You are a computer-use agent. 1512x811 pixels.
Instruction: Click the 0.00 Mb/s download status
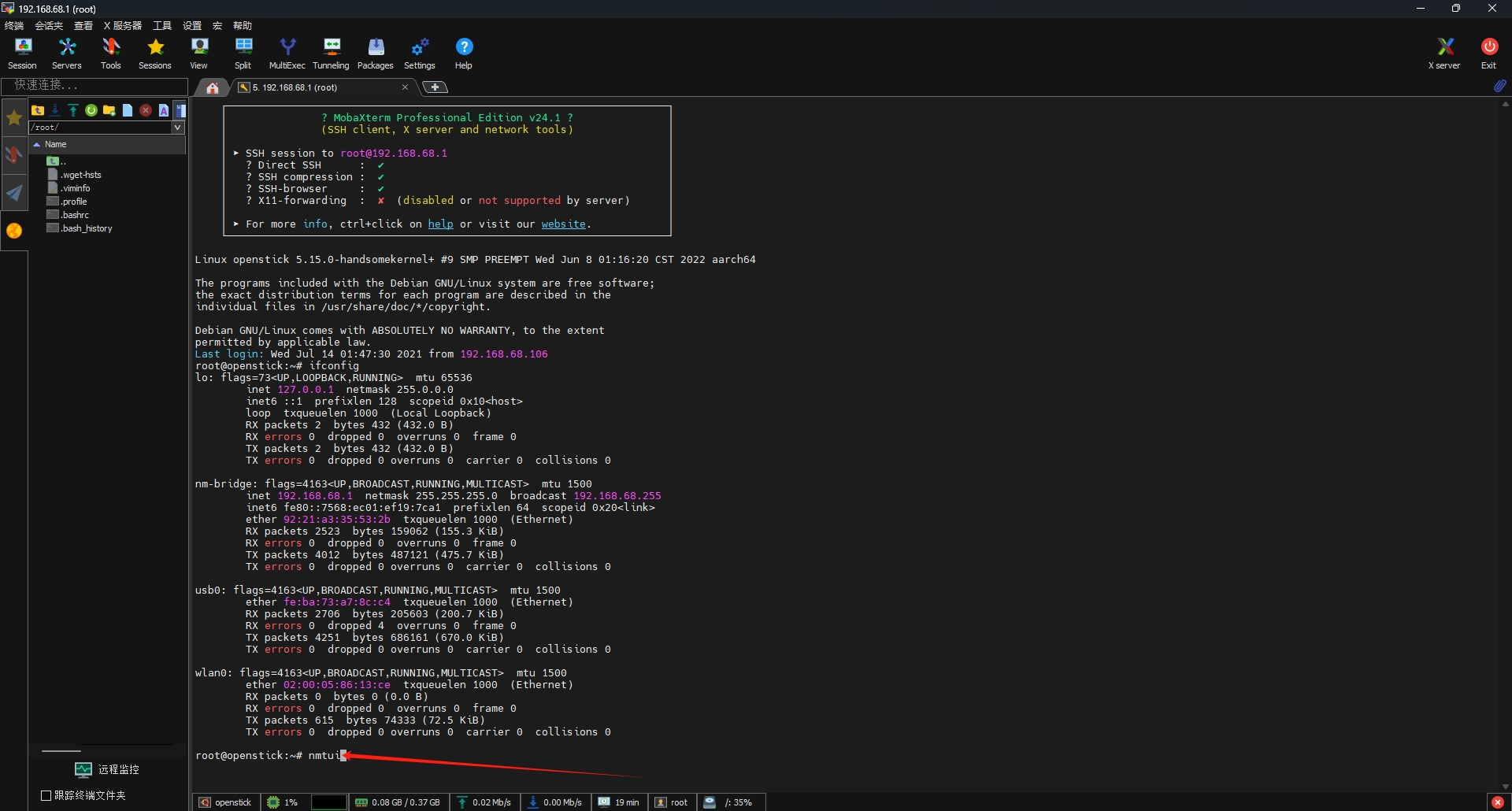pos(555,802)
